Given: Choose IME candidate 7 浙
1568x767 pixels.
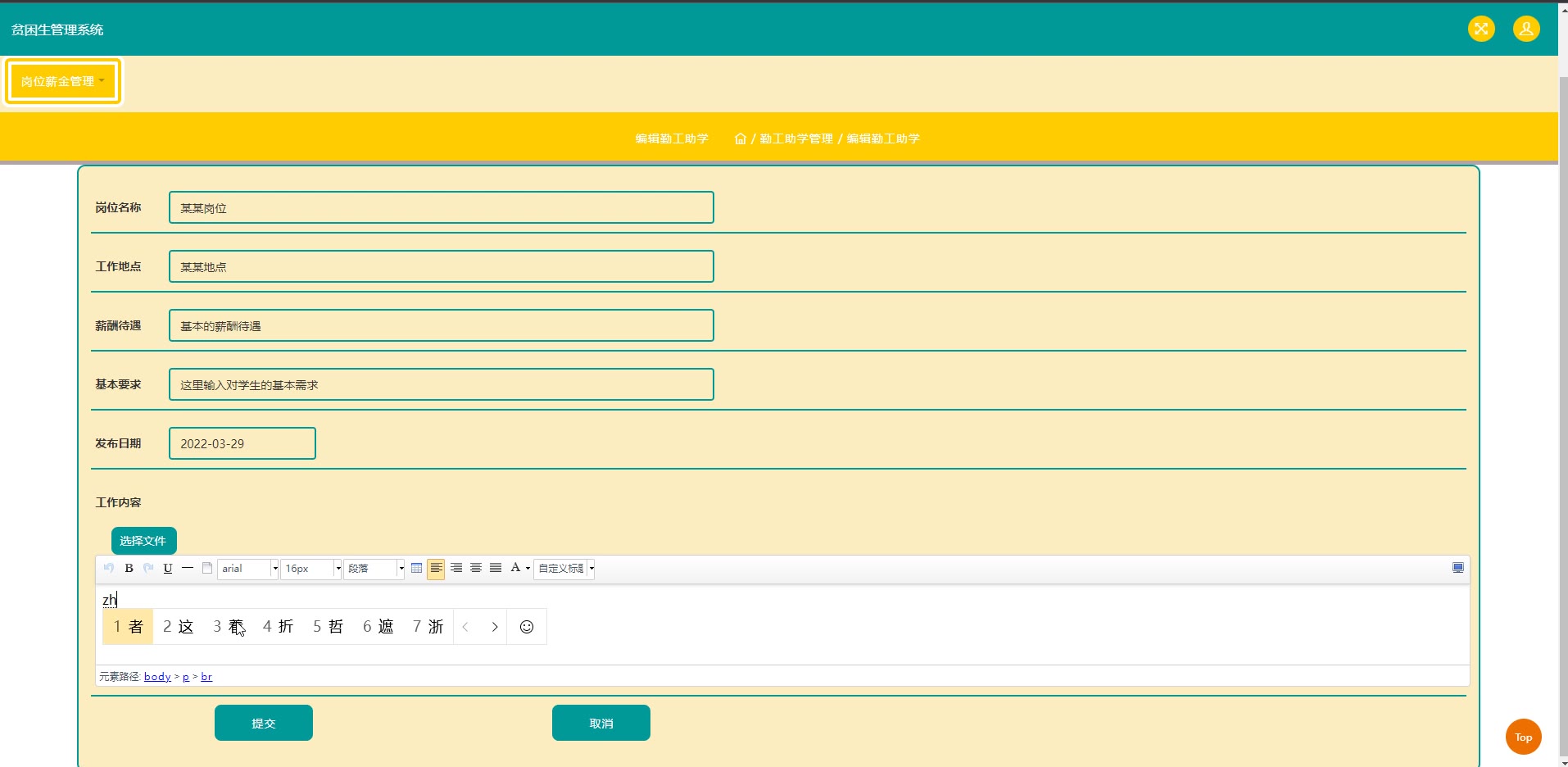Looking at the screenshot, I should (428, 627).
